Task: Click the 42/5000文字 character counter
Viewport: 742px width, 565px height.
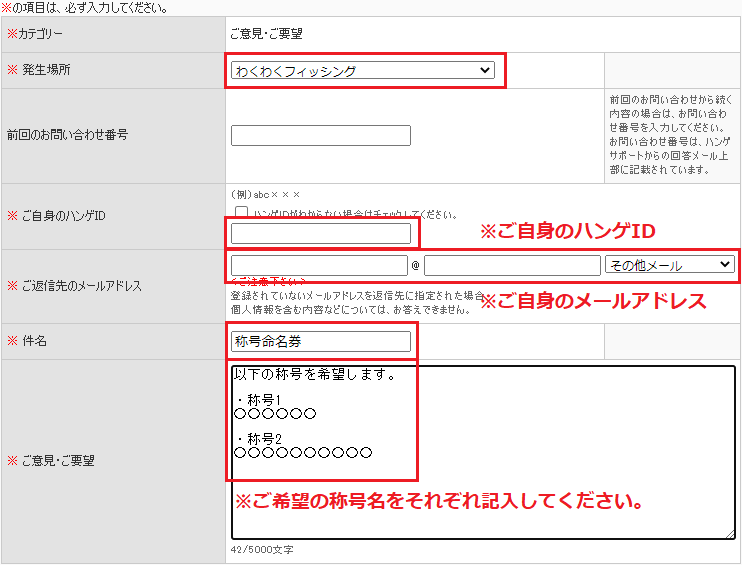Action: click(x=262, y=550)
